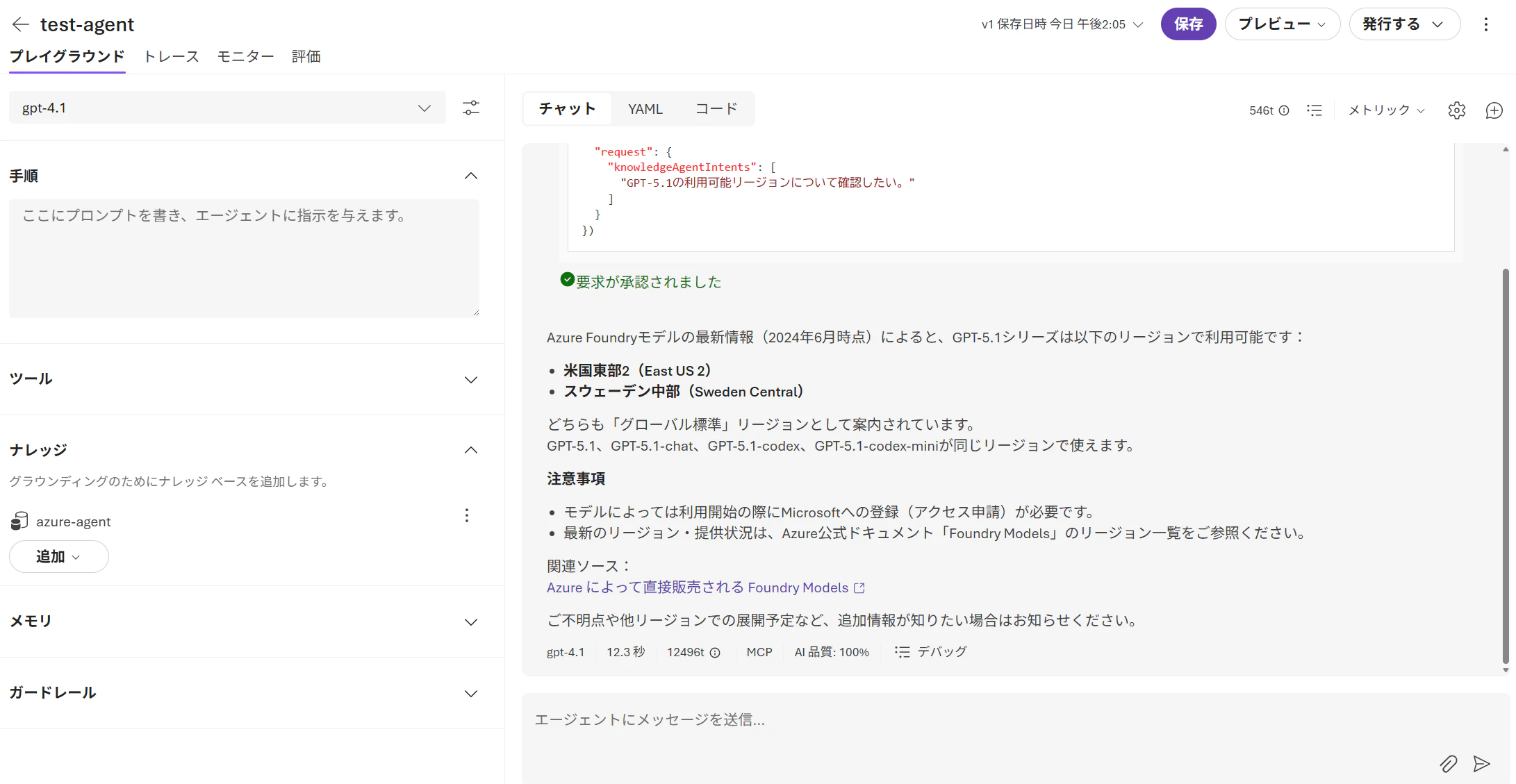Send the message with arrow icon
Viewport: 1516px width, 784px height.
tap(1481, 764)
